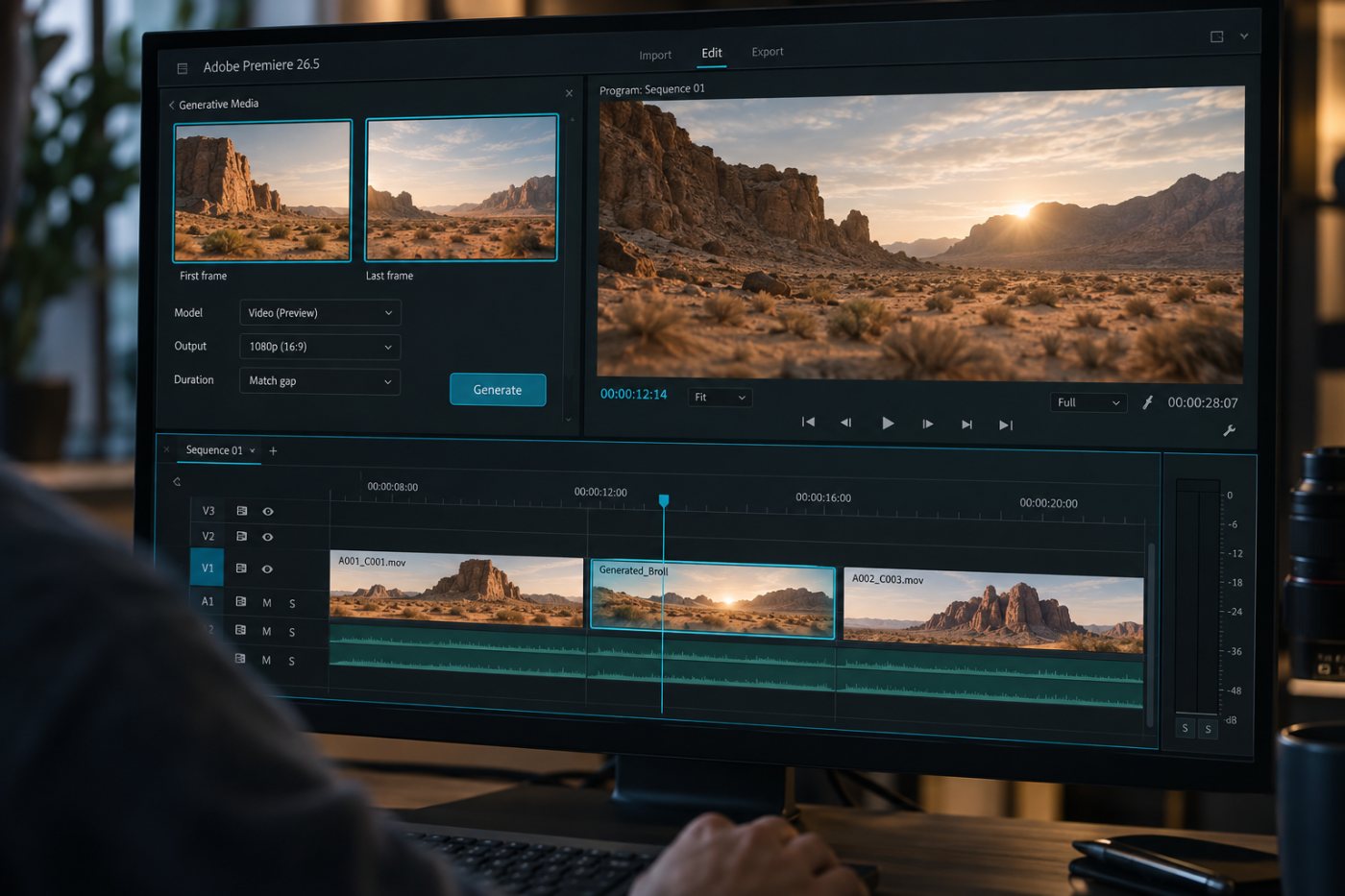Mute the second audio track
The height and width of the screenshot is (896, 1345).
click(x=267, y=632)
